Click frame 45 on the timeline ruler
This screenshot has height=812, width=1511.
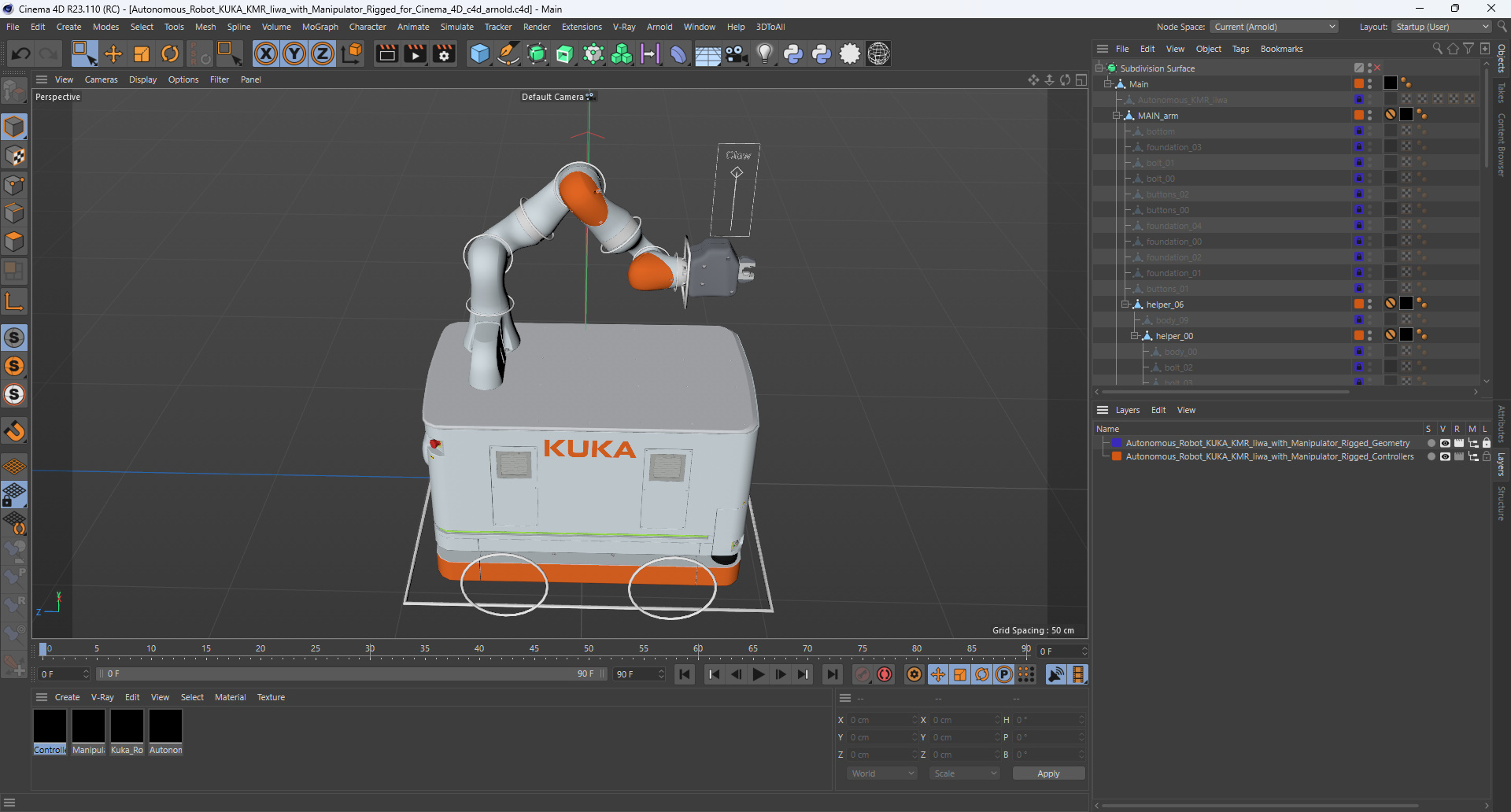point(534,650)
